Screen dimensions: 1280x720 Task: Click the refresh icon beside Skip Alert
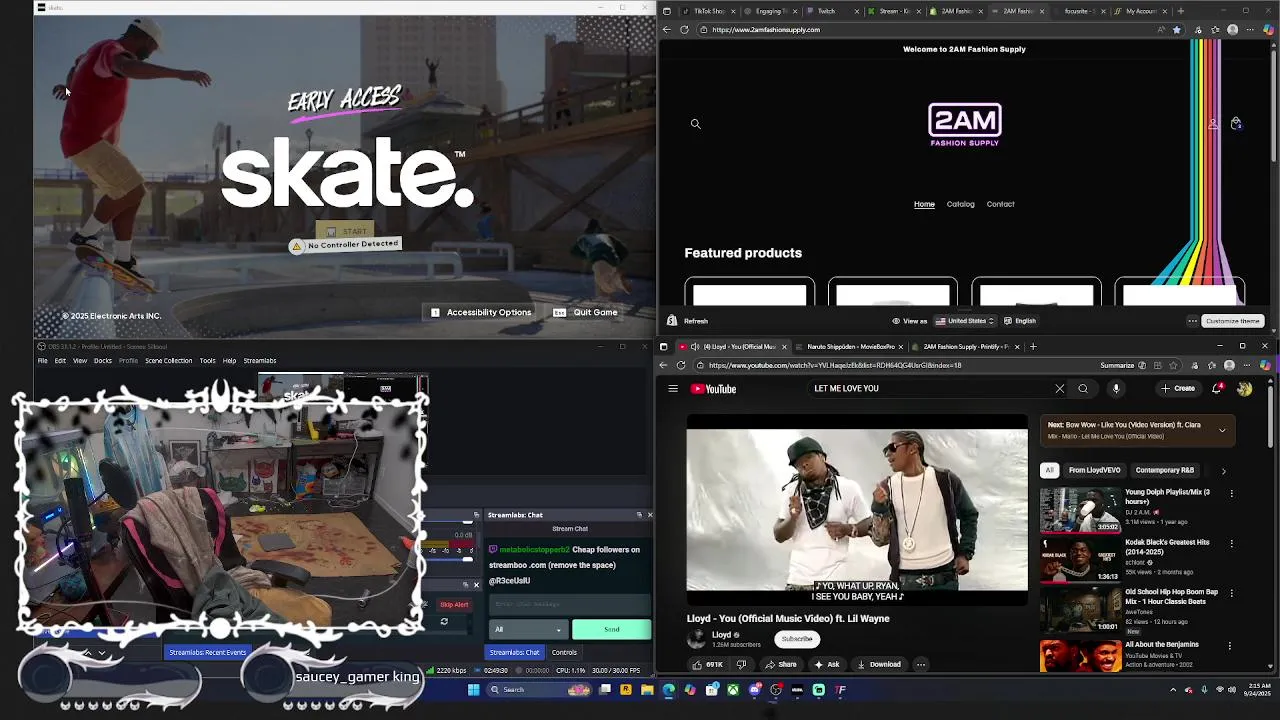click(x=444, y=622)
